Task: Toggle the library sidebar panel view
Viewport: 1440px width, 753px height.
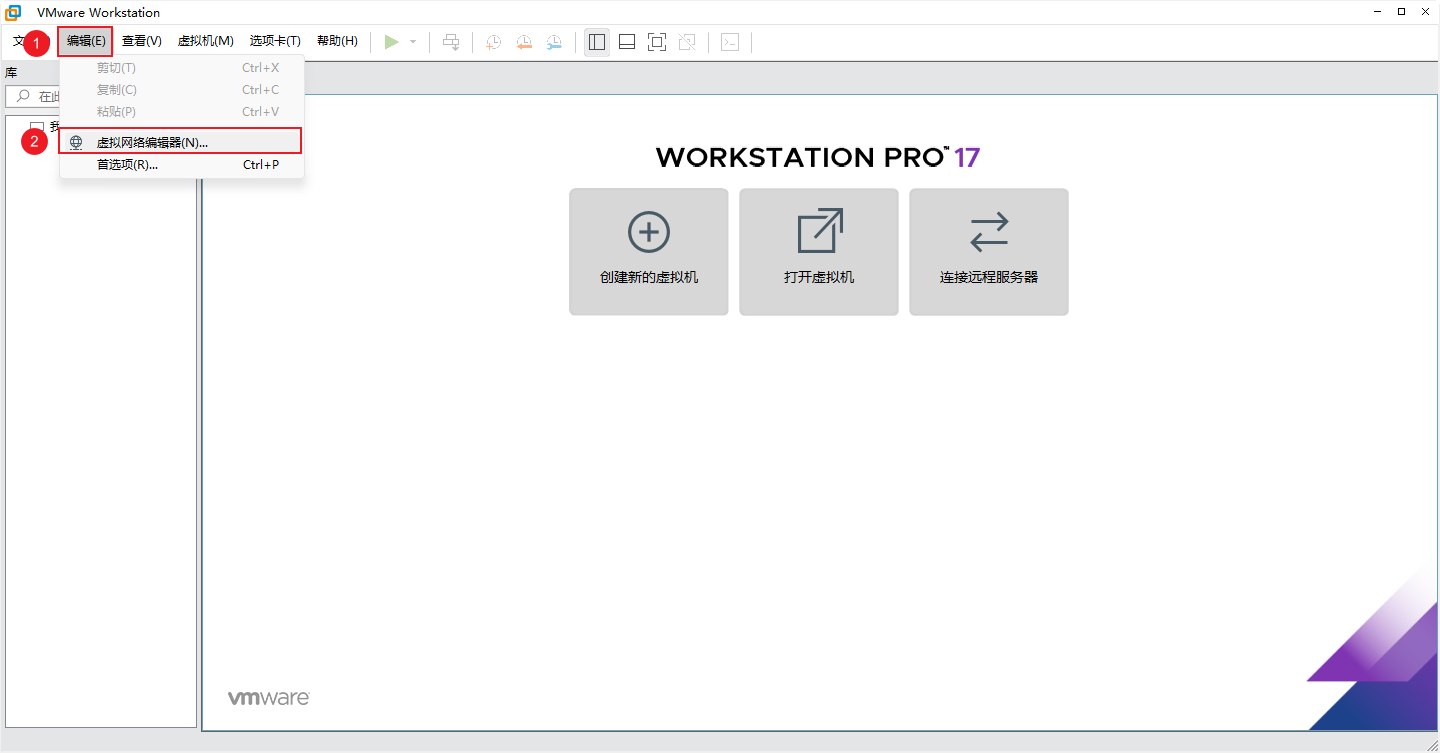Action: point(597,42)
